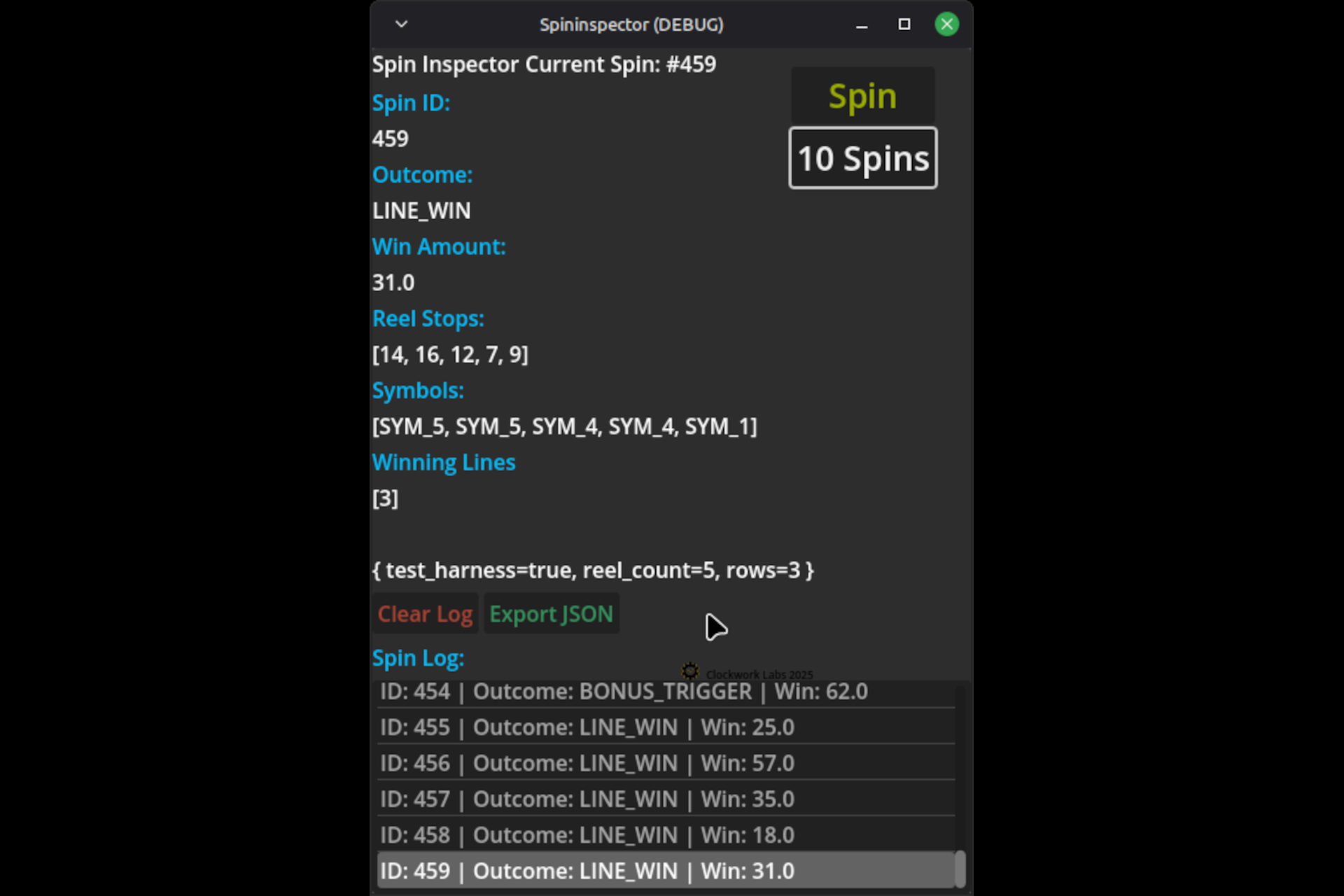This screenshot has width=1344, height=896.
Task: Minimize the Spininspector window
Action: click(x=862, y=25)
